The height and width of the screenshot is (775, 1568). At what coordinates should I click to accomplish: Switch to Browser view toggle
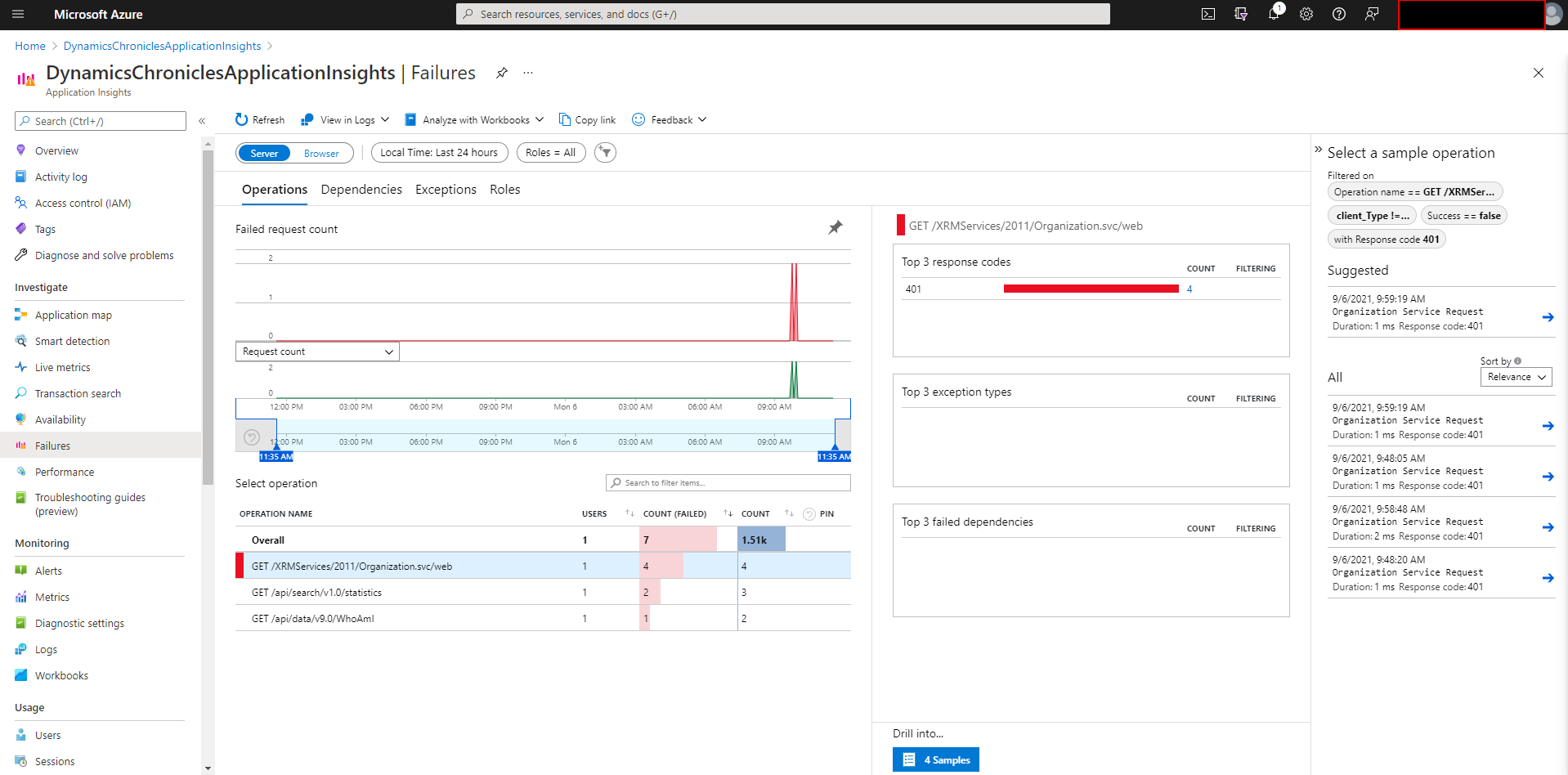[321, 153]
